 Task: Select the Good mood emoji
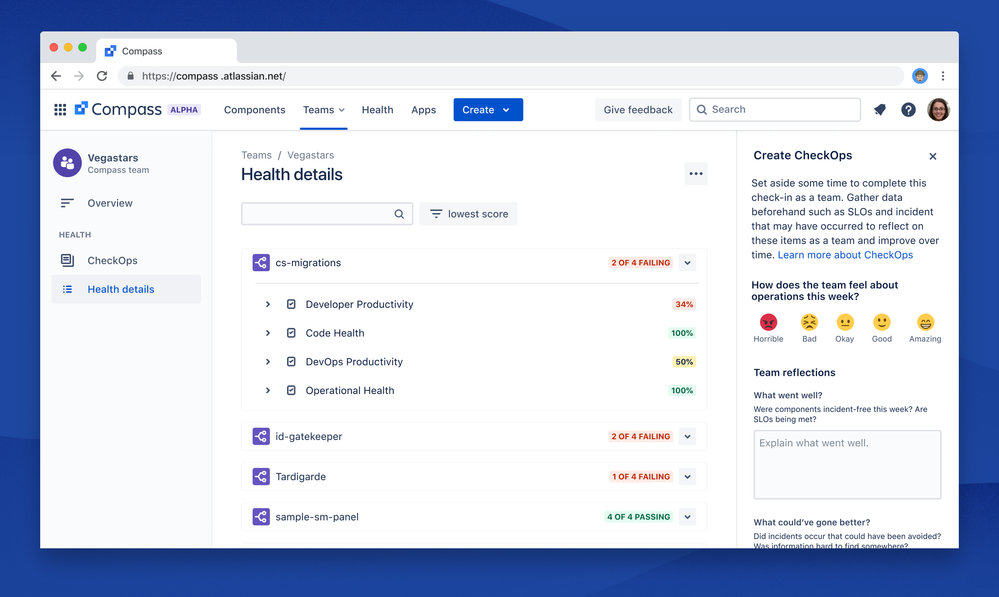click(882, 322)
